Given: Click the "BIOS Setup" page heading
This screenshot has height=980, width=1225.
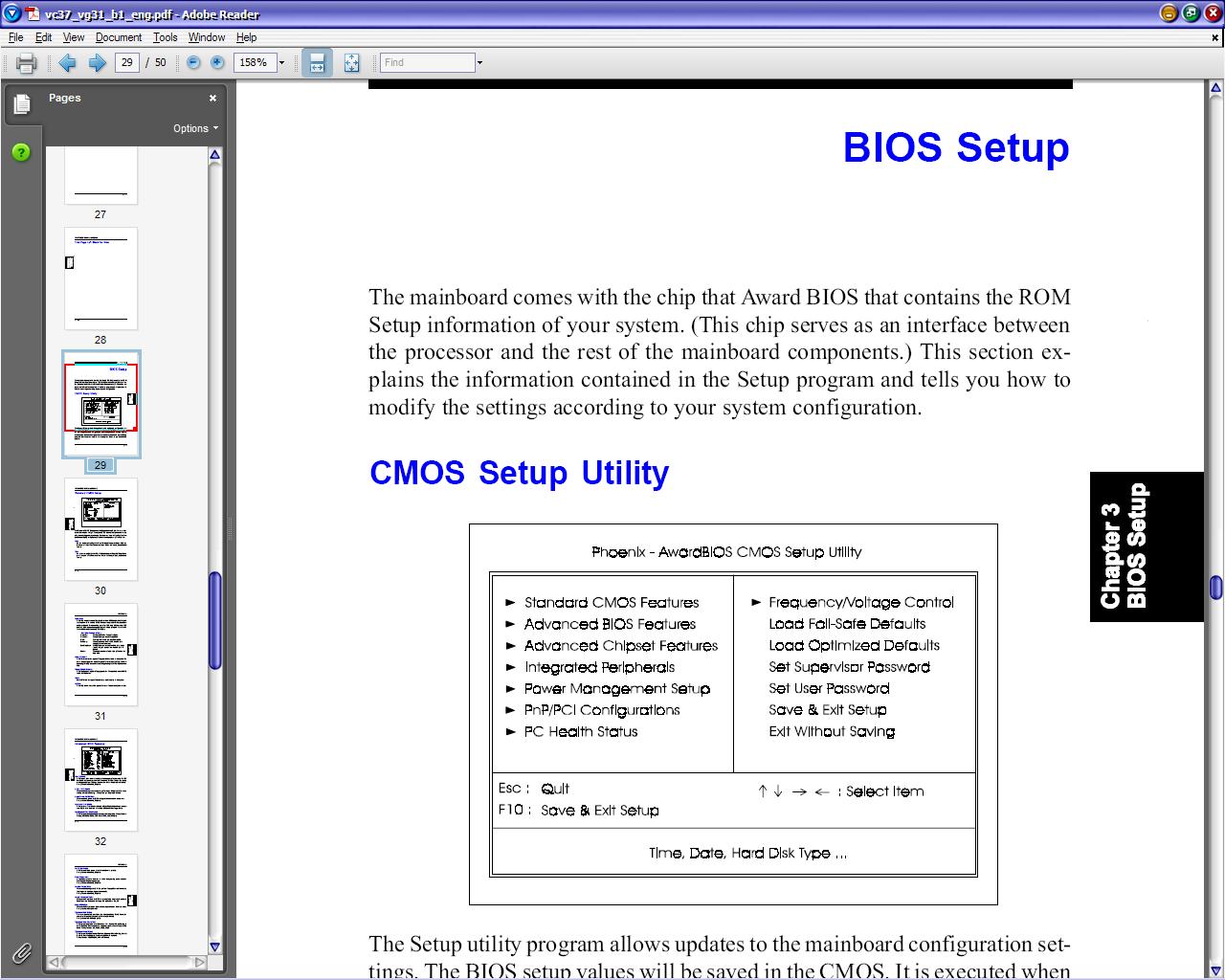Looking at the screenshot, I should point(956,147).
